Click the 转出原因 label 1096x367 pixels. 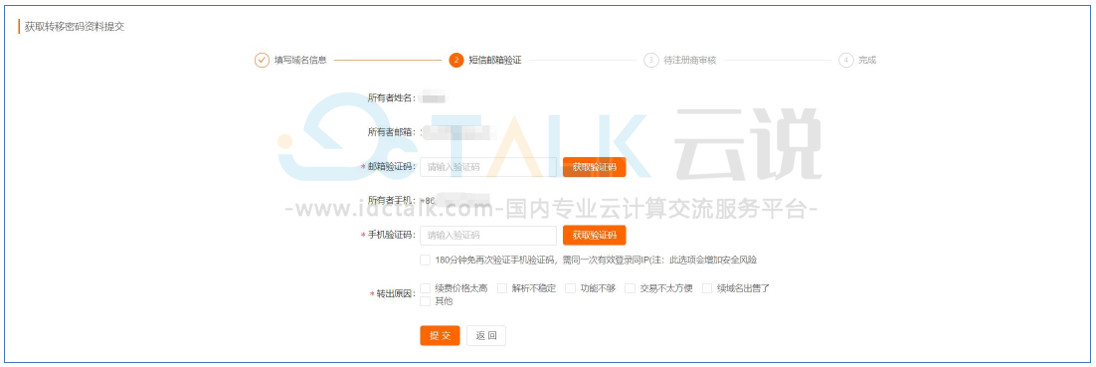pos(396,294)
